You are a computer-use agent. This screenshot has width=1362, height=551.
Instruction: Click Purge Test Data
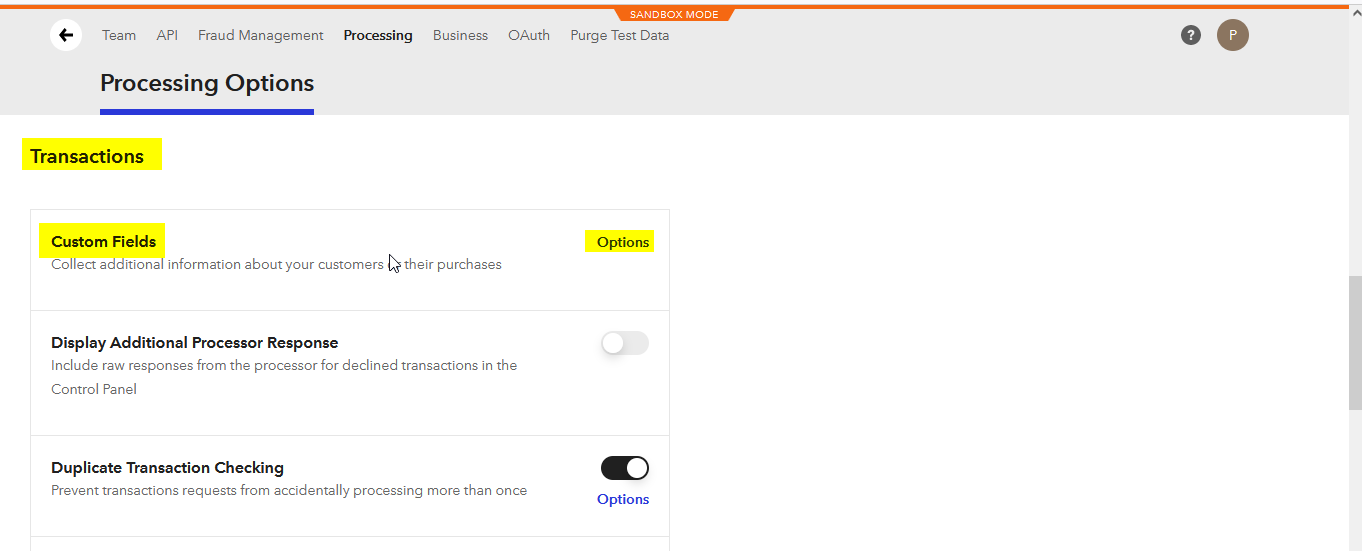coord(619,35)
